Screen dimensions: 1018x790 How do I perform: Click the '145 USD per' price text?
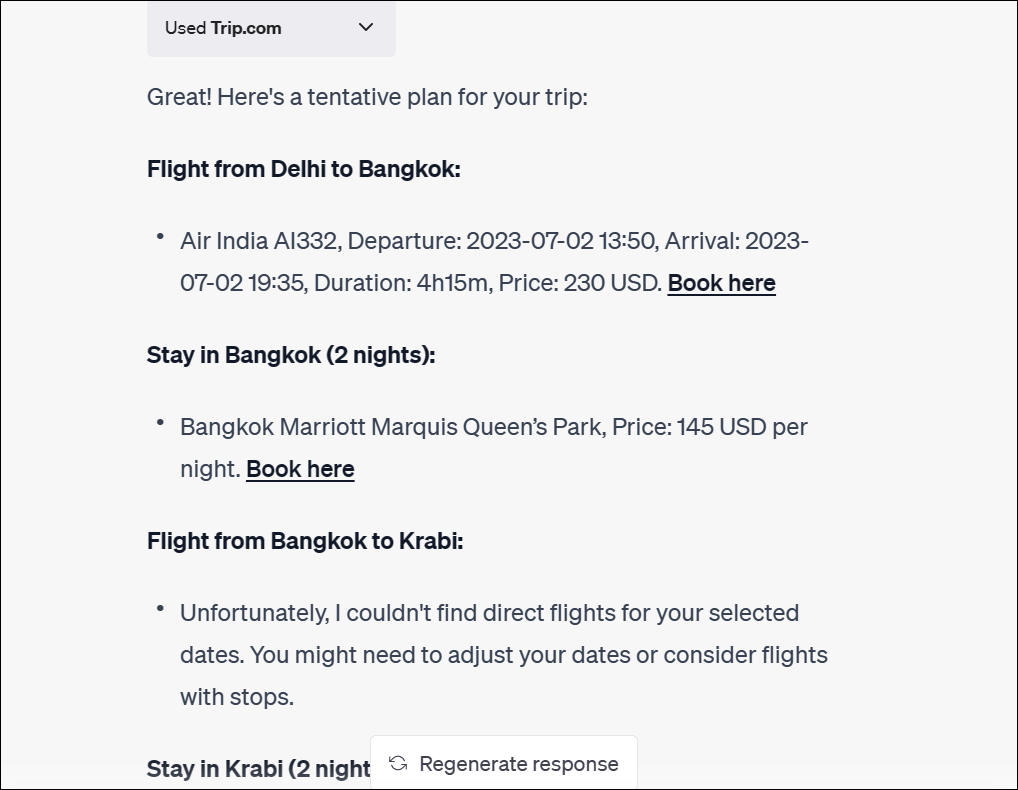[742, 427]
